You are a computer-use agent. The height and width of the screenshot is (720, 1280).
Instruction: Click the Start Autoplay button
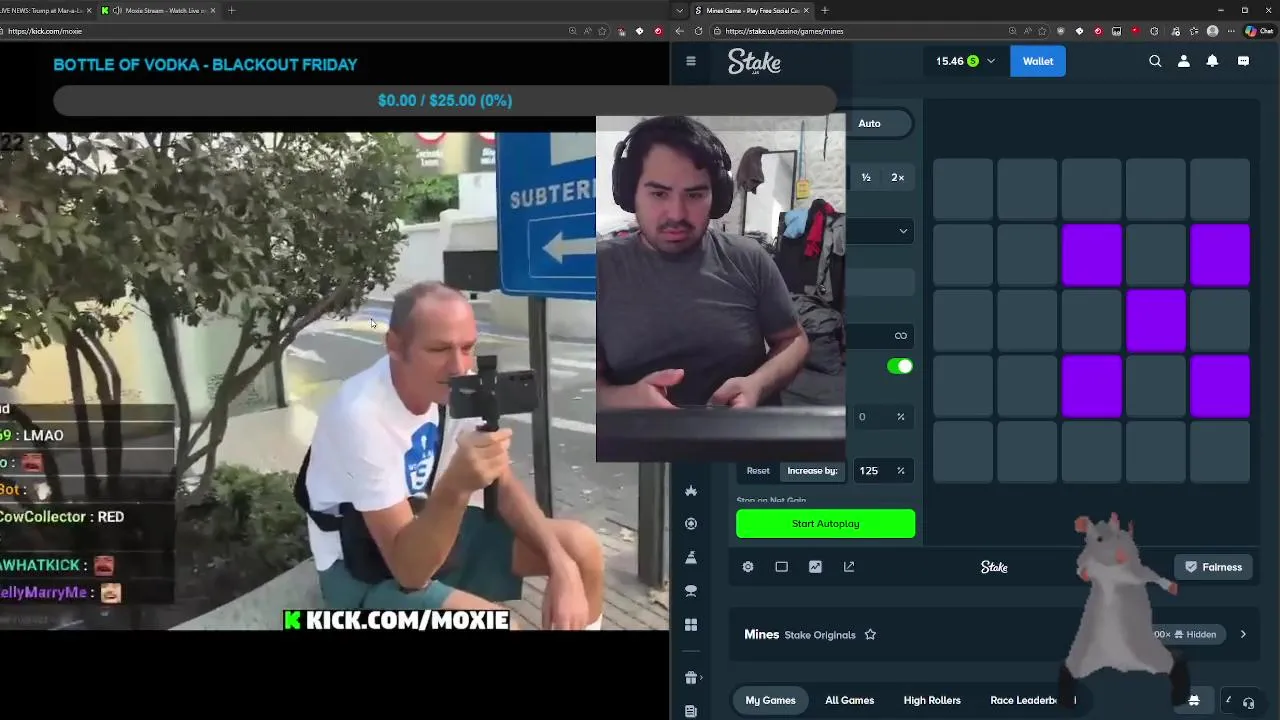click(x=825, y=524)
